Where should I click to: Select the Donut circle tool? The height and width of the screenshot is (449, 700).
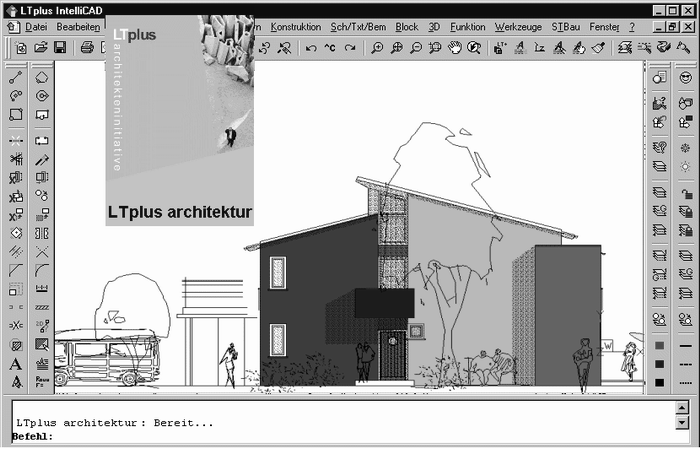tap(42, 96)
